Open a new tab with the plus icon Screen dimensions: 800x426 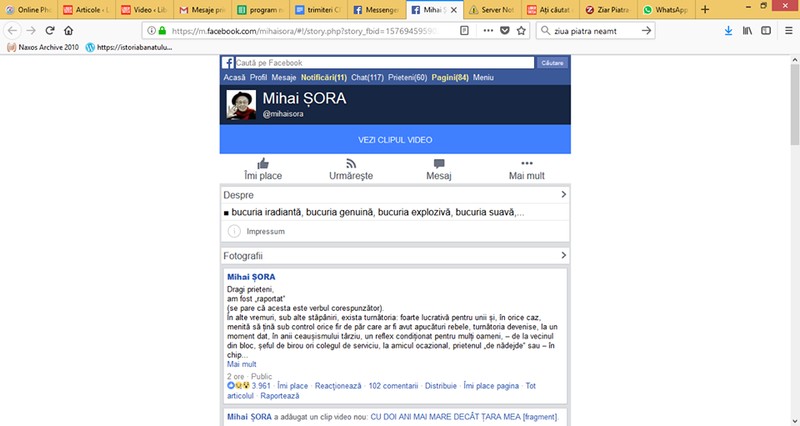[705, 9]
